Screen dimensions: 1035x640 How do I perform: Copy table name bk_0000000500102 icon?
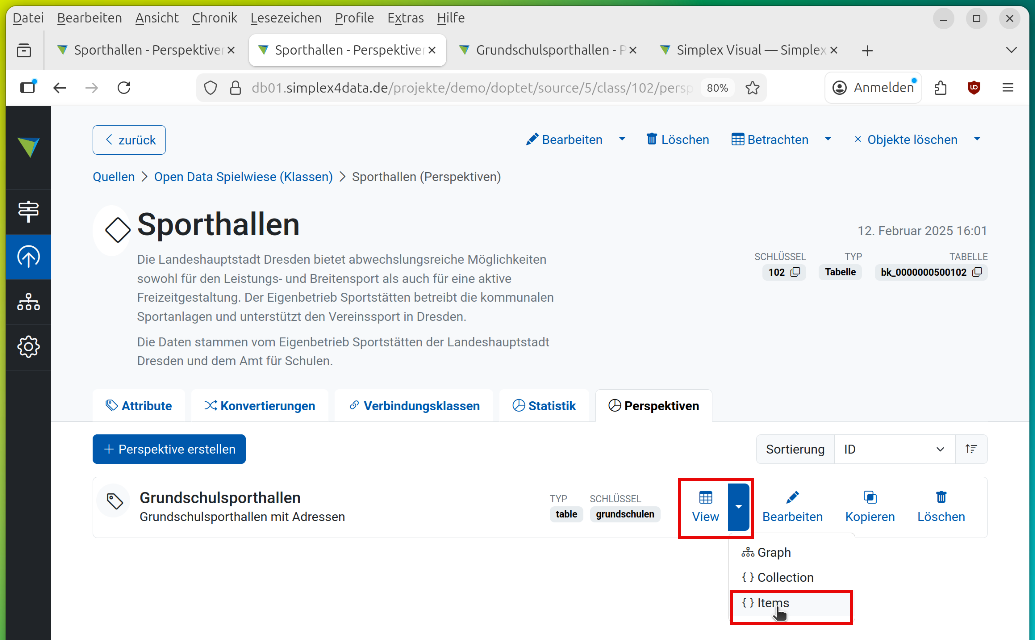click(x=977, y=272)
